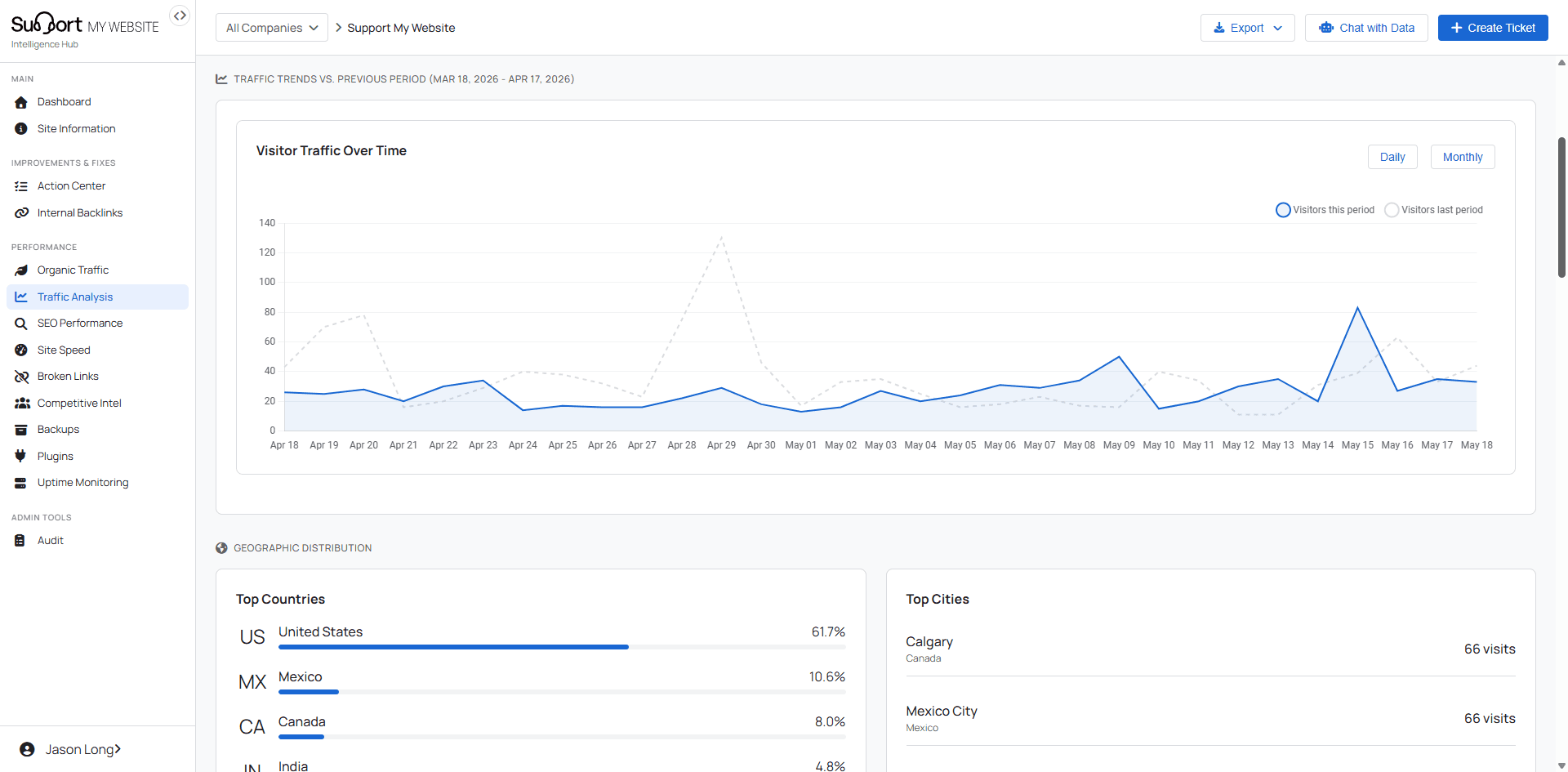Click the Top Cities heading
Viewport: 1568px width, 772px height.
(x=938, y=600)
